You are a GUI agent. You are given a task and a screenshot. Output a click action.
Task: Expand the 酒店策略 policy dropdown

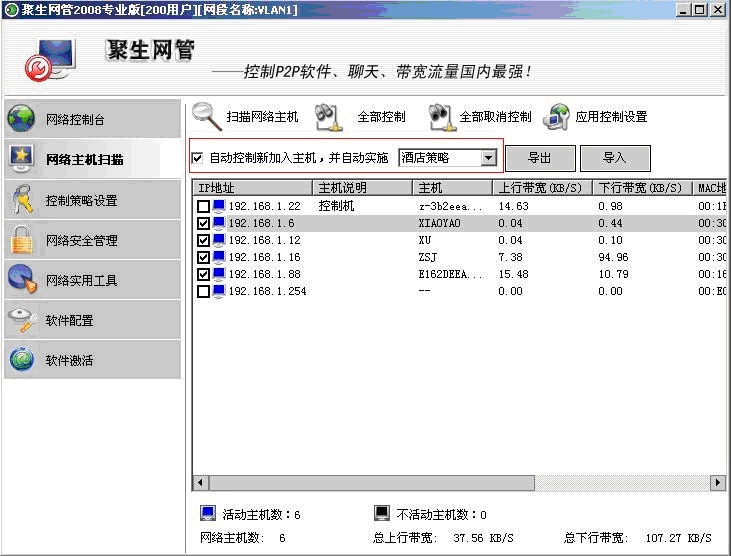(x=488, y=158)
